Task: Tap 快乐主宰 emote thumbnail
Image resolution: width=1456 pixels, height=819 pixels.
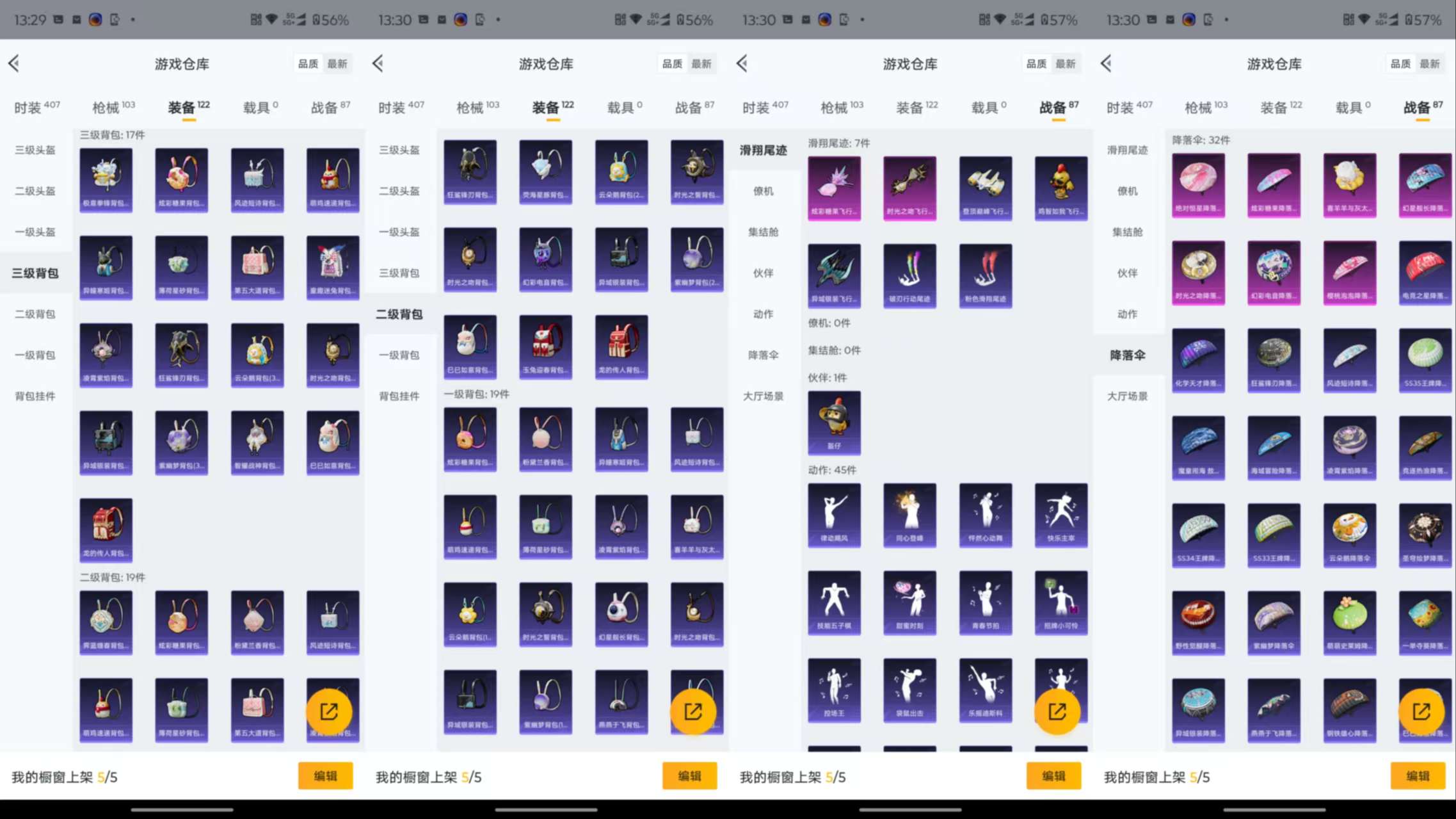Action: pyautogui.click(x=1060, y=514)
